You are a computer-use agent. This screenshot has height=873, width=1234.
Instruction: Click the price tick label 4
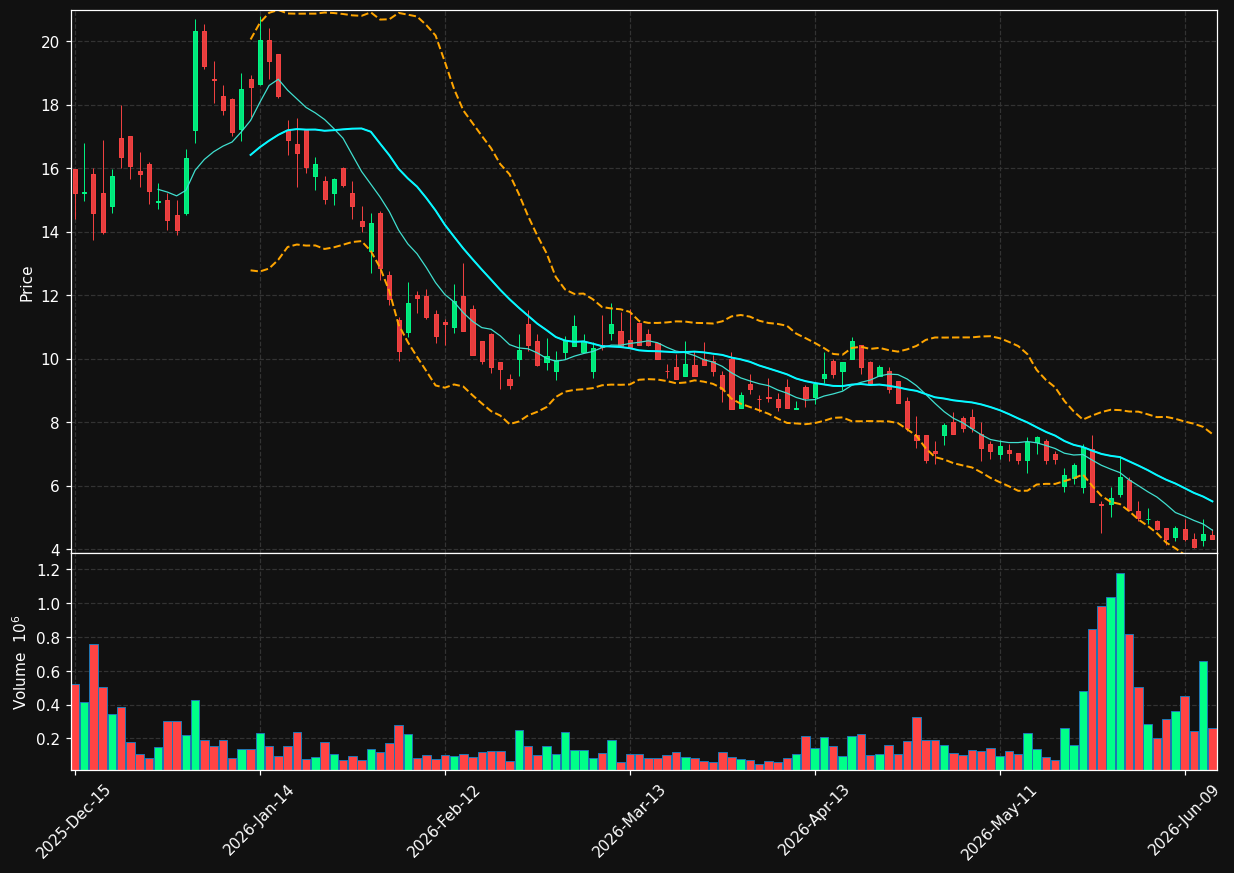[56, 550]
